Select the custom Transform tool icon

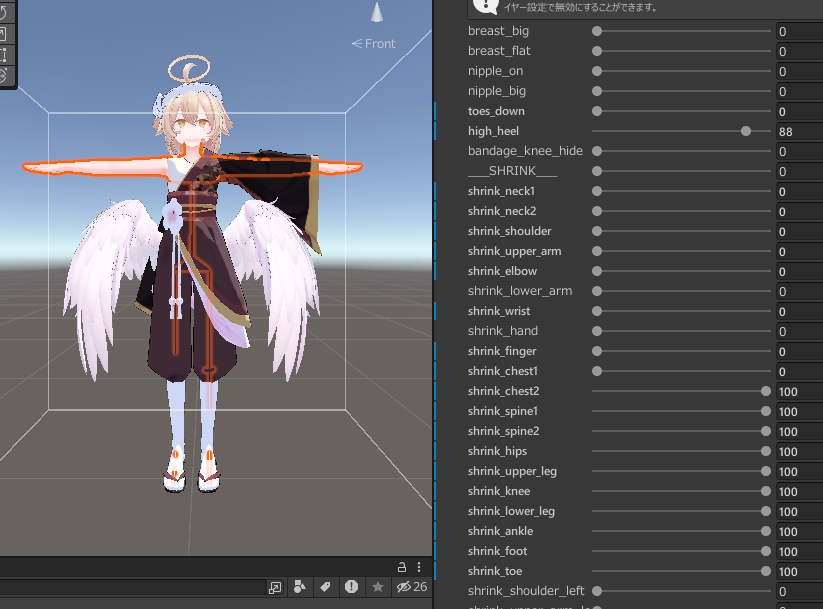pyautogui.click(x=8, y=72)
